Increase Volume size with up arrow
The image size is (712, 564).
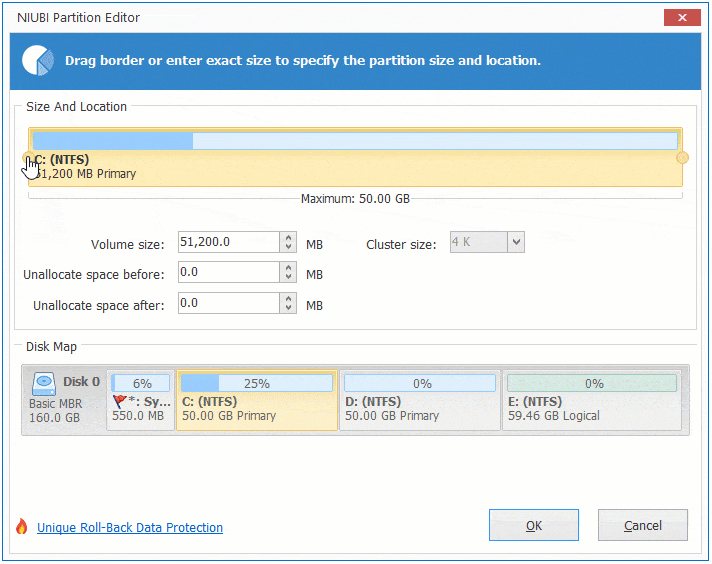tap(289, 238)
